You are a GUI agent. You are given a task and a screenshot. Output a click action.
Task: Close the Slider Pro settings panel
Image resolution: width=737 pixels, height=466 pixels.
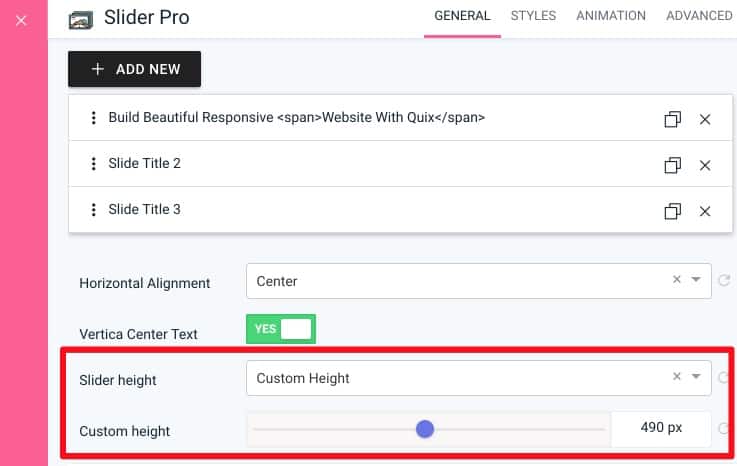coord(21,20)
